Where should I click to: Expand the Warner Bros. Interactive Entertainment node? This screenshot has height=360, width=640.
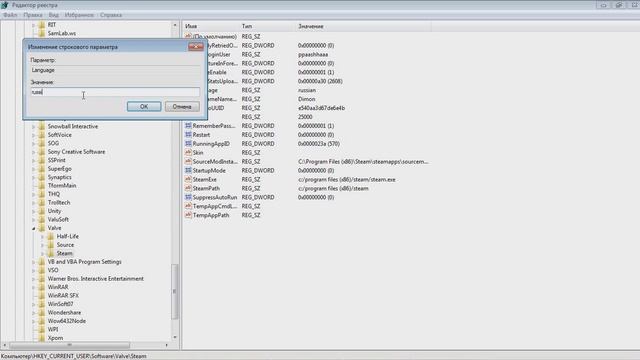[33, 279]
